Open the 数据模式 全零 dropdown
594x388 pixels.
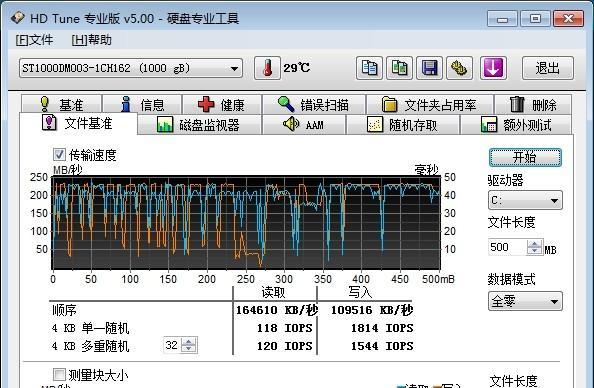point(525,302)
